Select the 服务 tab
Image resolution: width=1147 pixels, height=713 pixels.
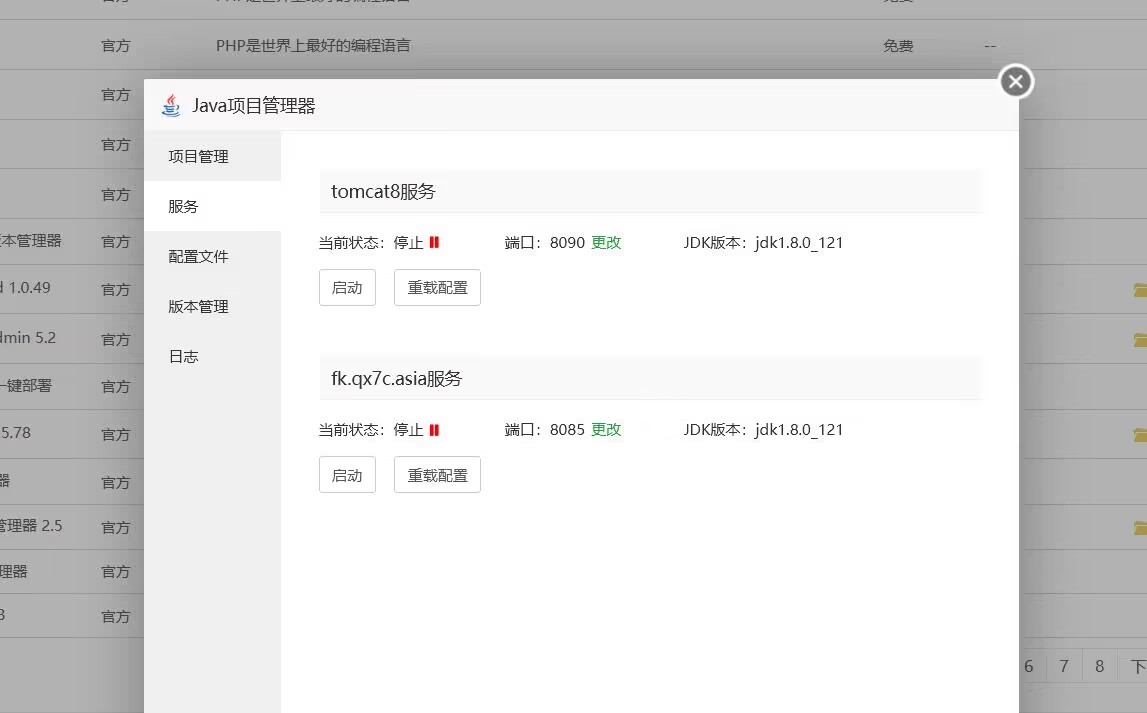pos(212,206)
